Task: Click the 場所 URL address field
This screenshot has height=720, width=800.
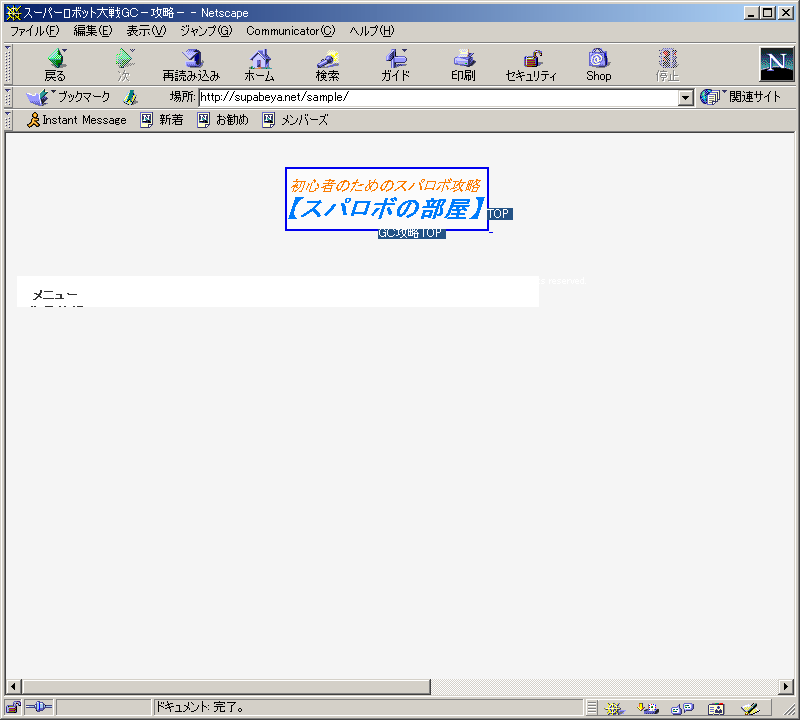Action: click(x=438, y=97)
